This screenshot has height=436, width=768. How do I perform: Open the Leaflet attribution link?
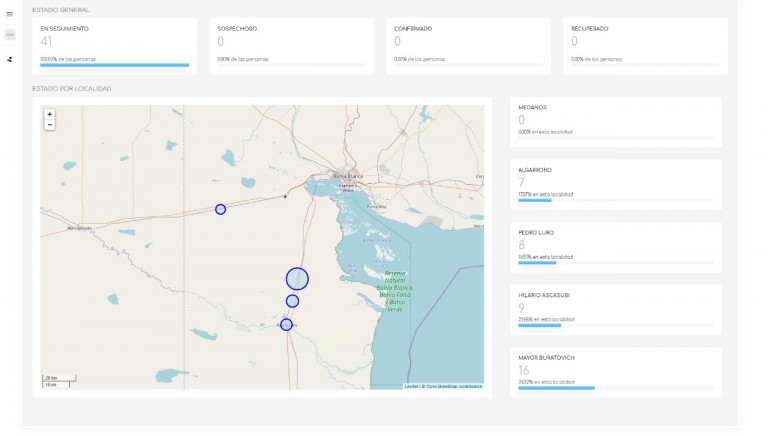click(x=410, y=386)
